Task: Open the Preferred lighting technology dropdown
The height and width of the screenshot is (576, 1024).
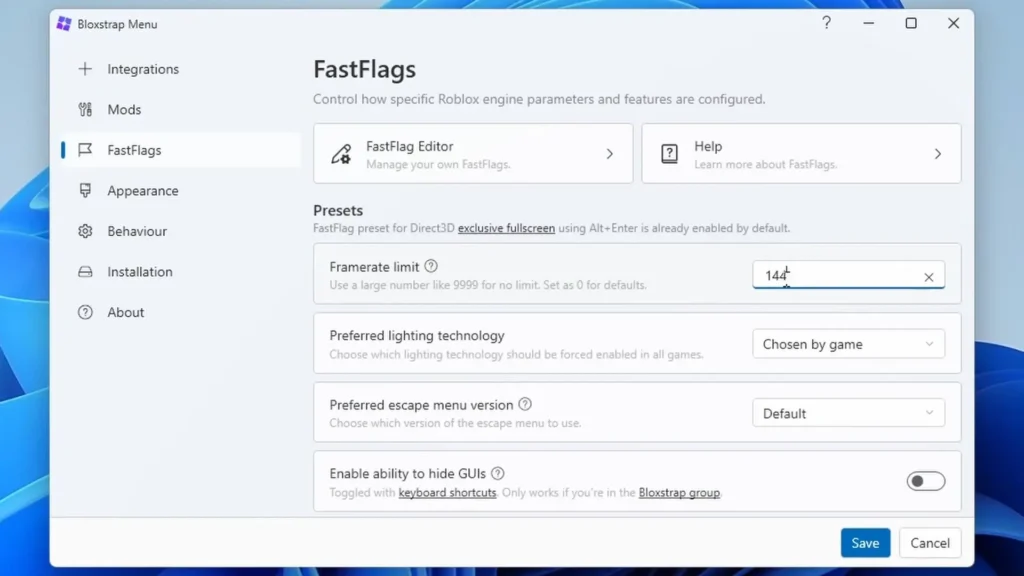Action: (848, 344)
